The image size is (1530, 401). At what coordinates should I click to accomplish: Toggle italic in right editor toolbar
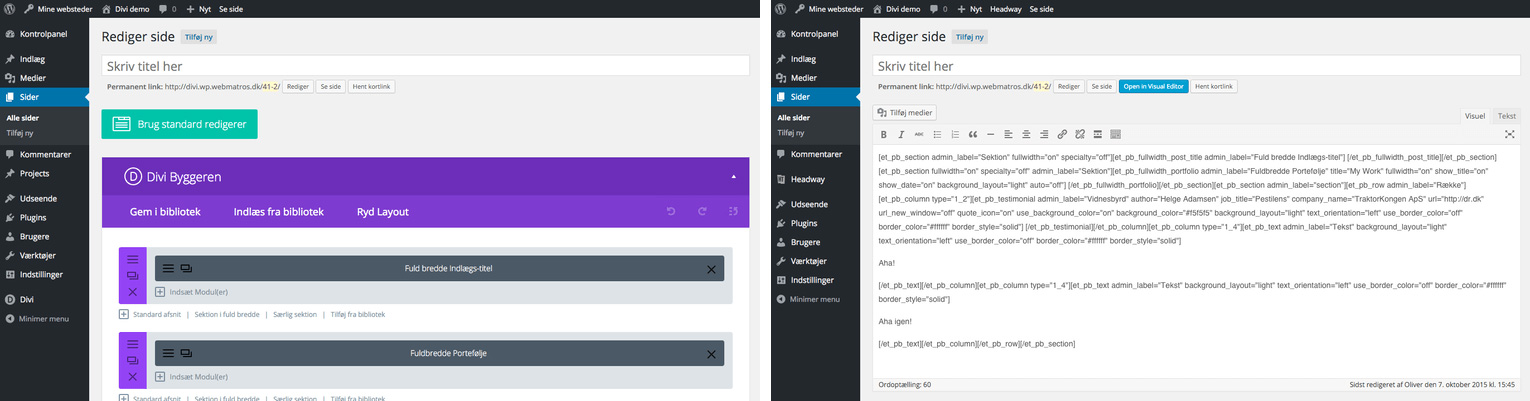(901, 134)
